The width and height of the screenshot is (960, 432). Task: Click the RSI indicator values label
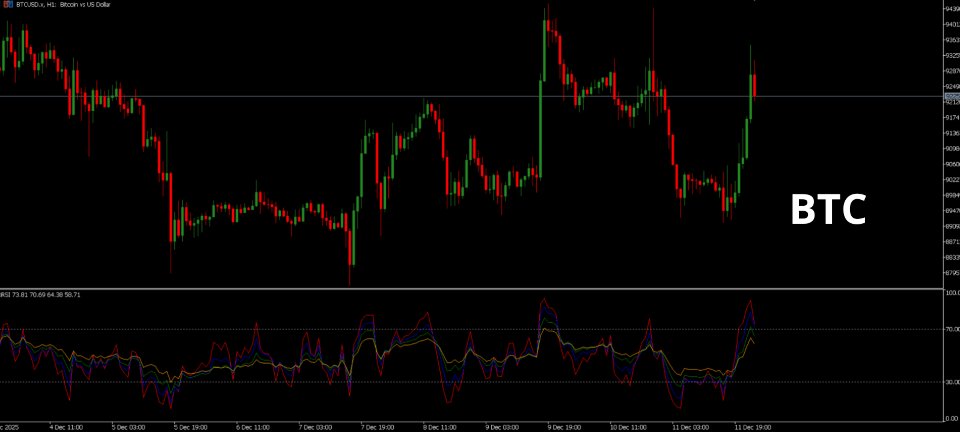pyautogui.click(x=40, y=295)
